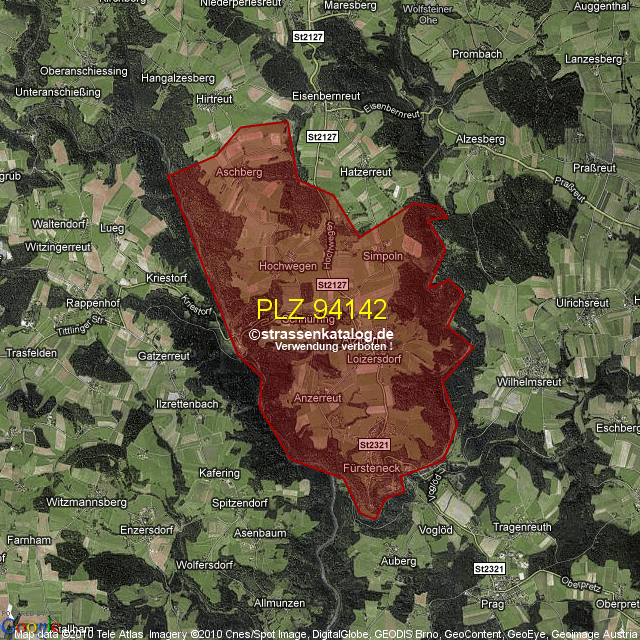Select the Anzerreut place label

point(318,398)
